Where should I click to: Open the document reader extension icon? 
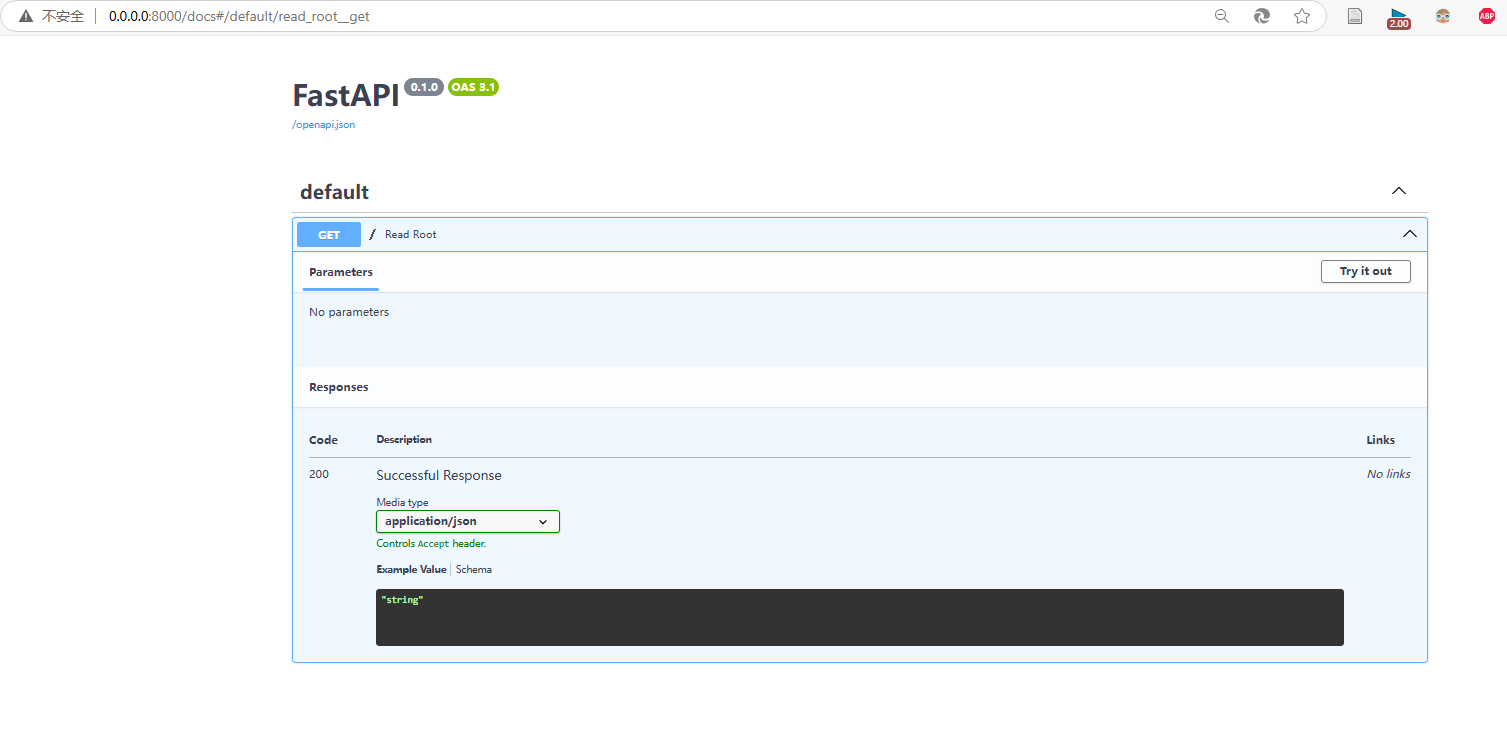pyautogui.click(x=1354, y=16)
